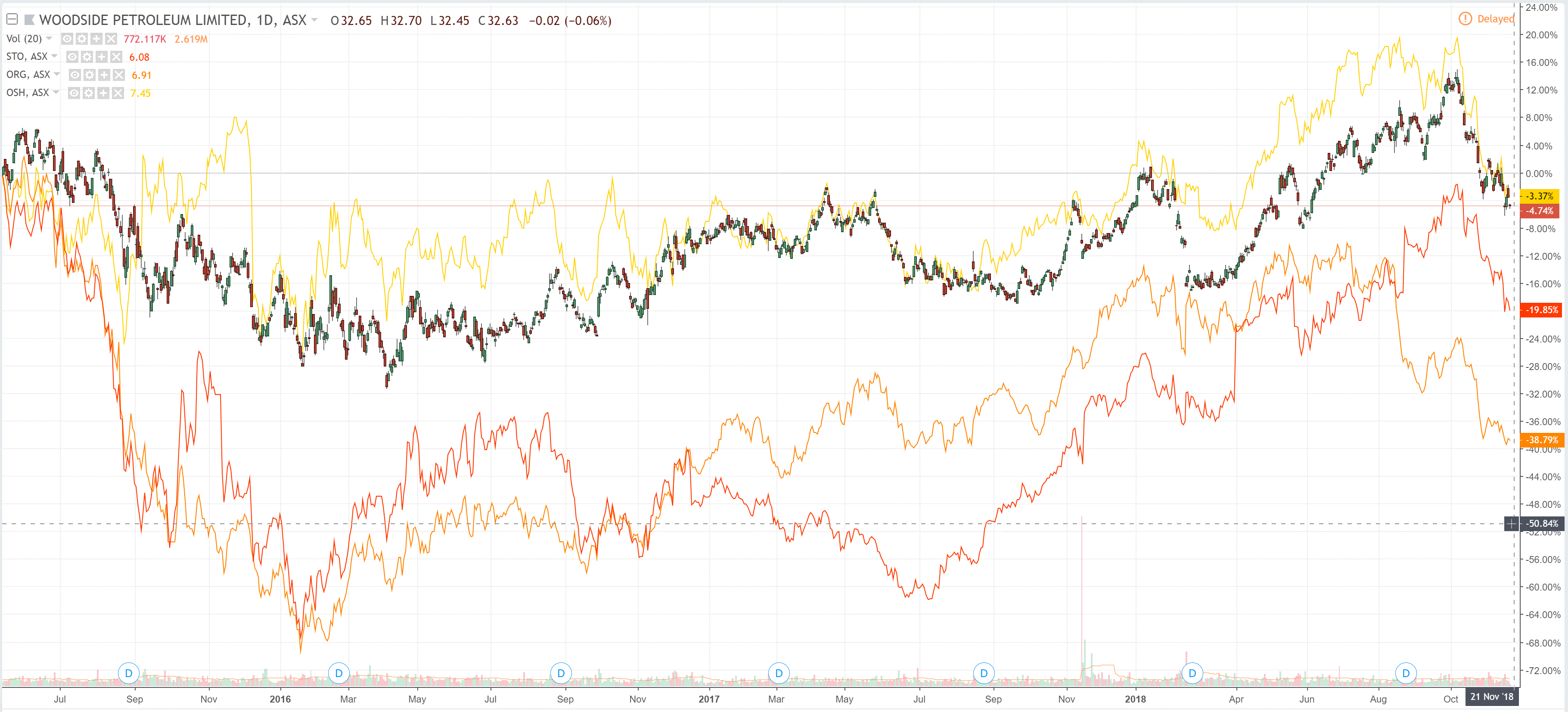Hide the STO, ASX line via eye icon

click(72, 57)
